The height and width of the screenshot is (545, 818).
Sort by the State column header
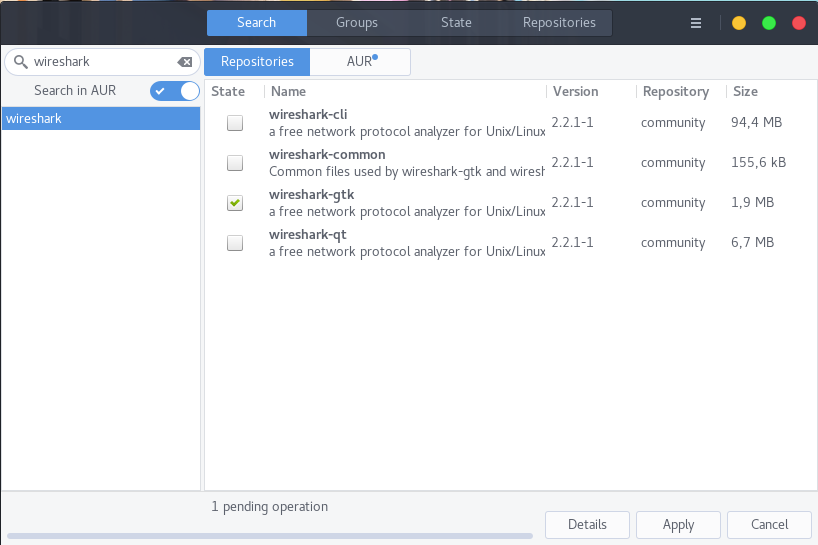coord(228,91)
